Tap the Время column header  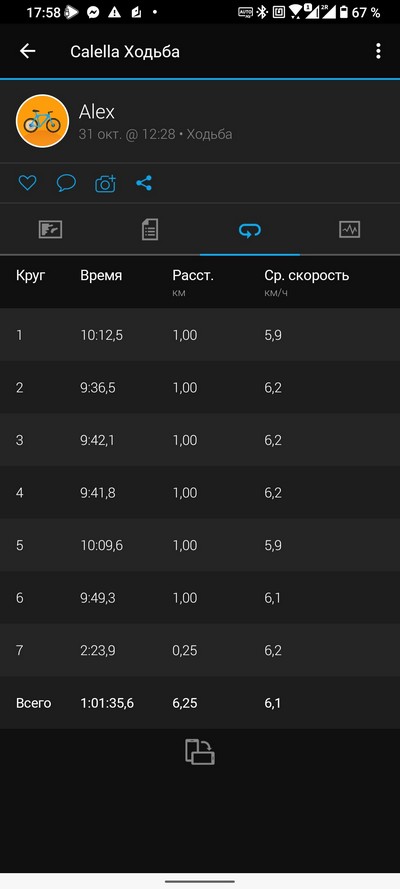(101, 276)
